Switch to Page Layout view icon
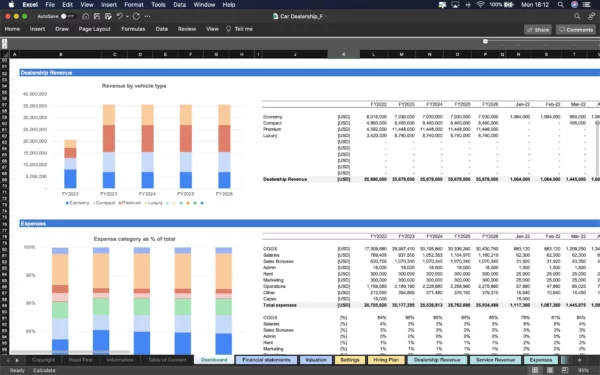 pos(550,370)
